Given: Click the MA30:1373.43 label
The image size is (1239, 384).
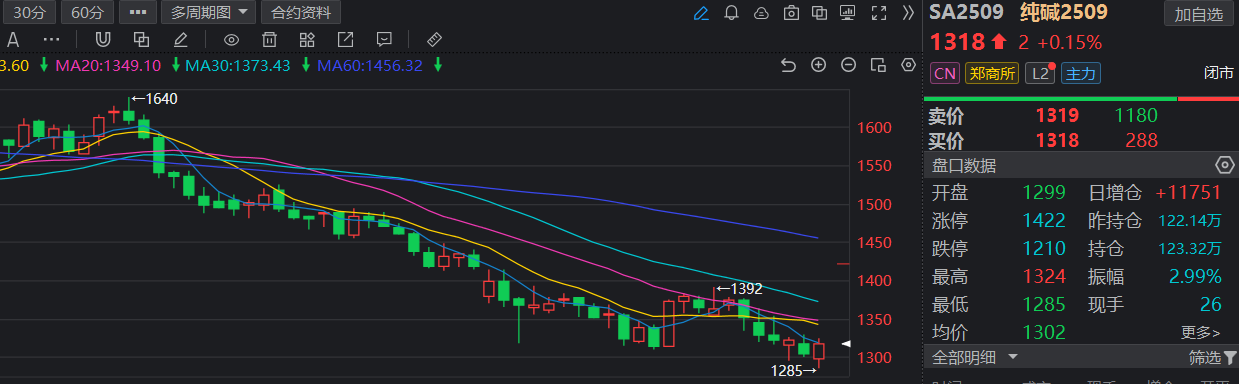Looking at the screenshot, I should pos(238,65).
